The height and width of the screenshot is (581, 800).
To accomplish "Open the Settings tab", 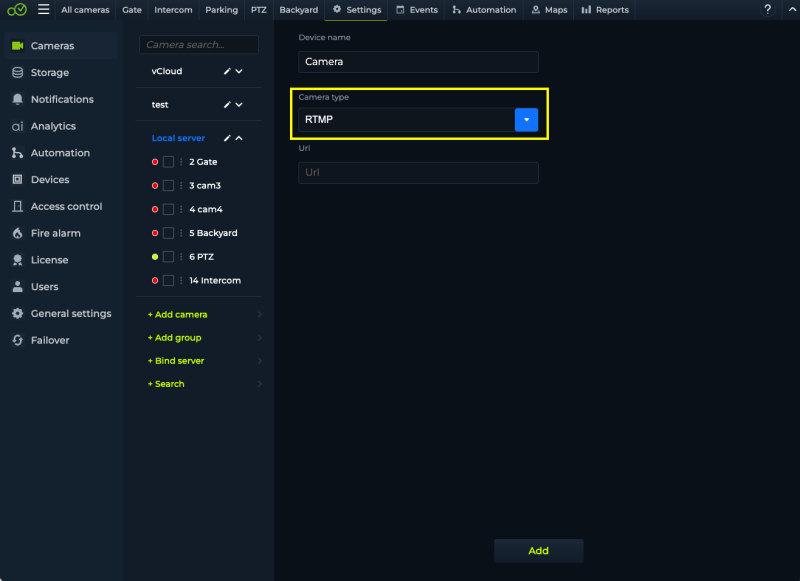I will point(357,10).
